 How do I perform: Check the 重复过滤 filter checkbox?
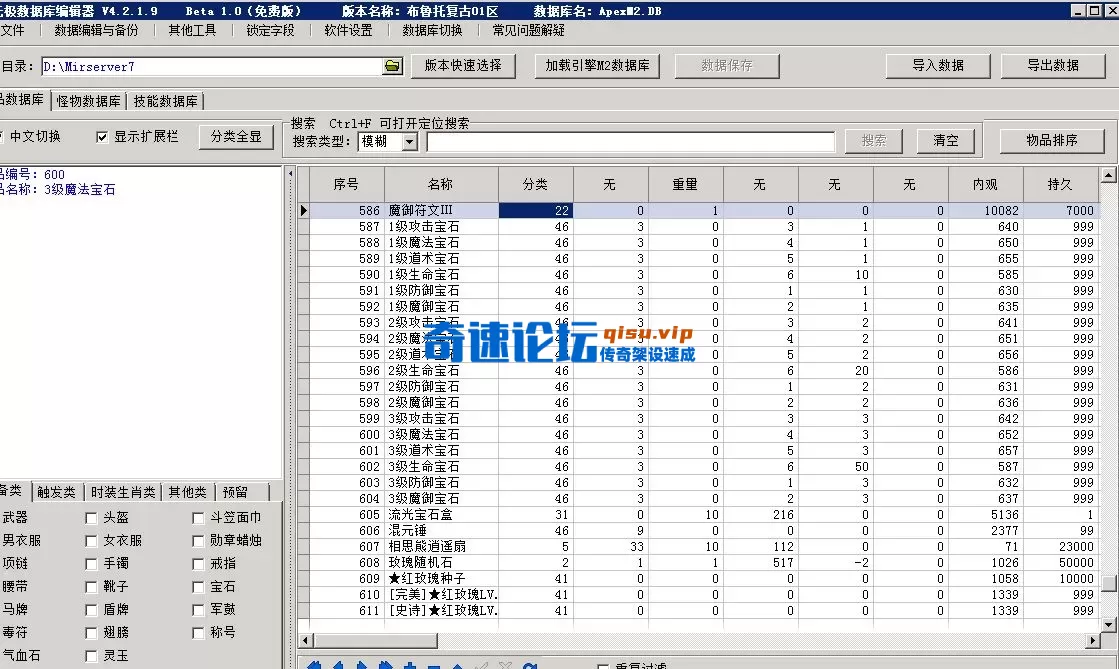coord(604,664)
